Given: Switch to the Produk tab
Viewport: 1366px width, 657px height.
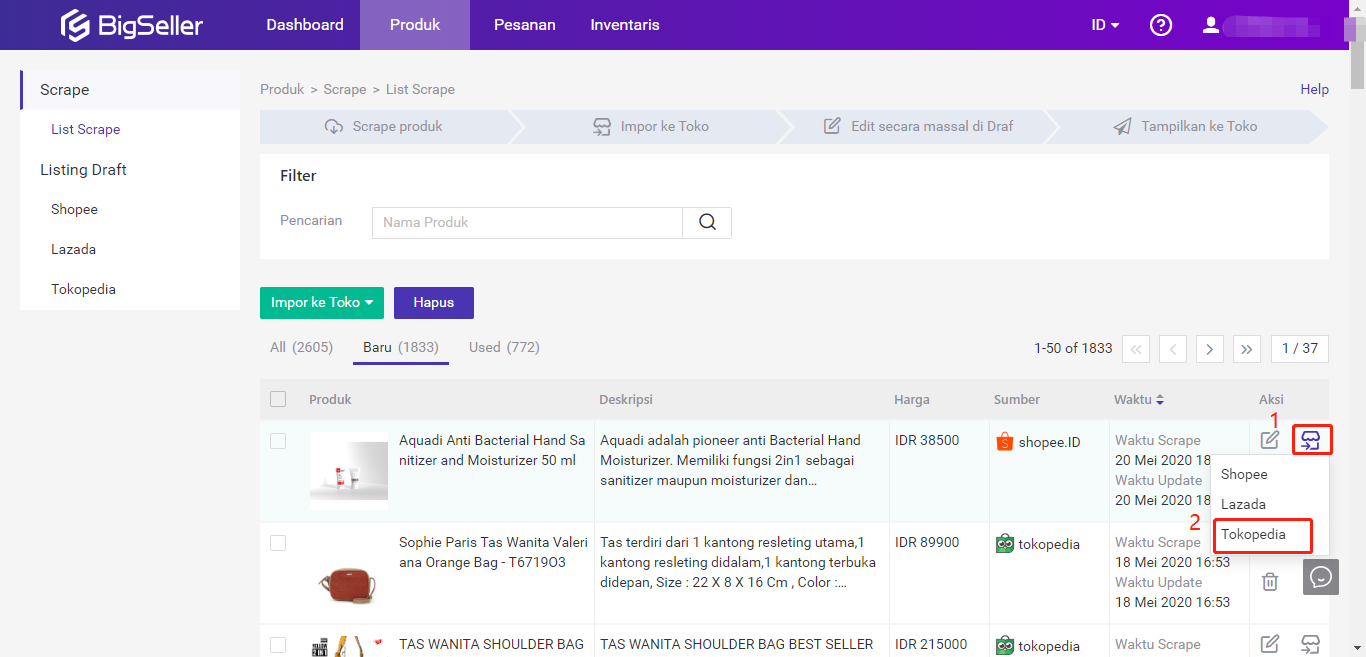Looking at the screenshot, I should (x=415, y=25).
